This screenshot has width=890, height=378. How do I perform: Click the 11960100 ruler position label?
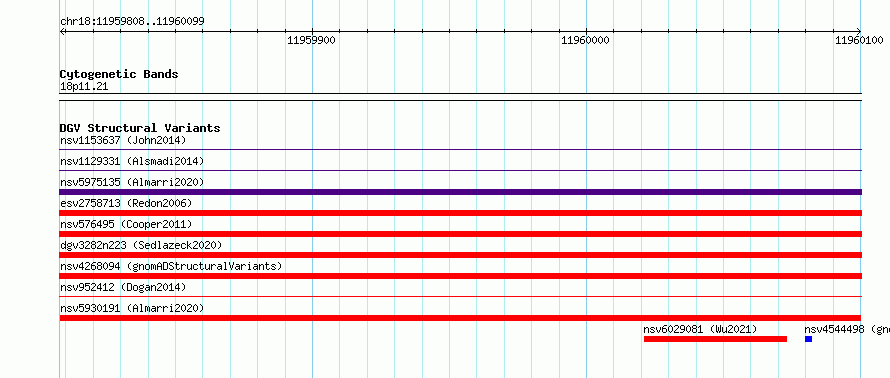pos(859,40)
